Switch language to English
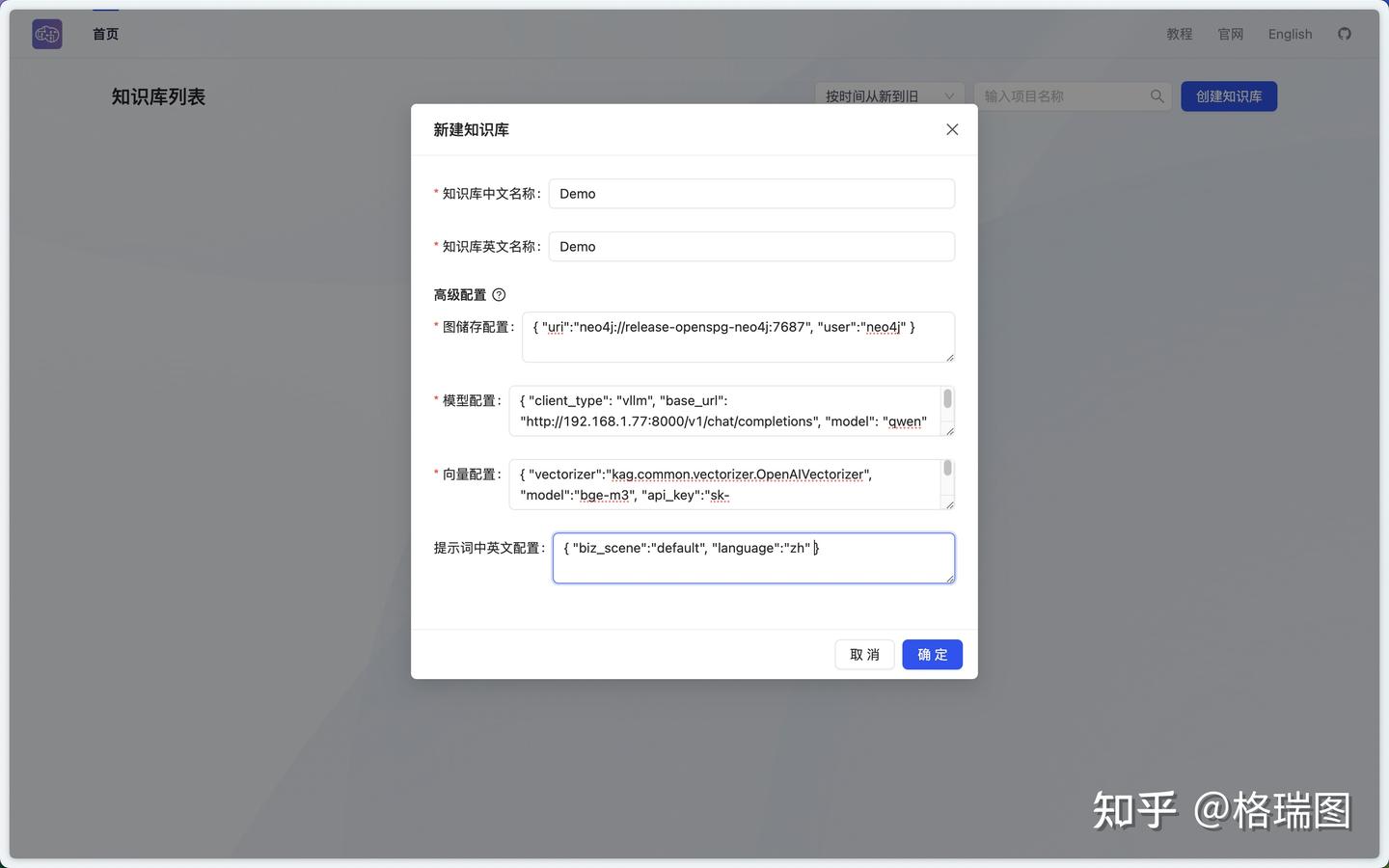The height and width of the screenshot is (868, 1389). point(1291,34)
